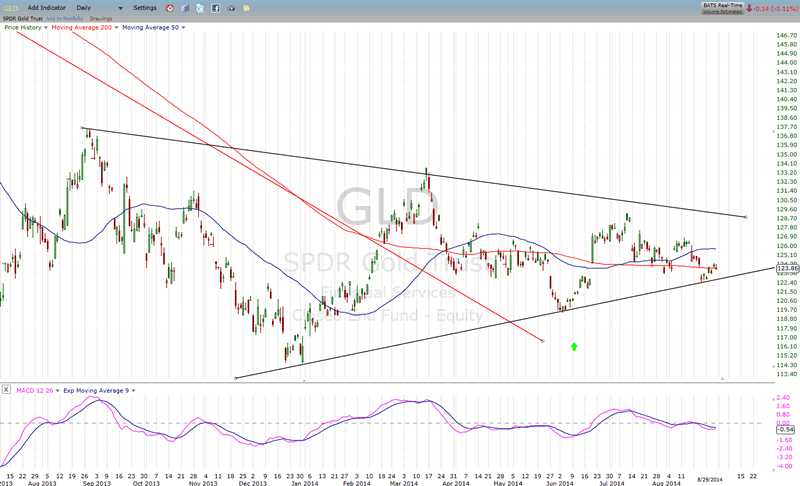Open the Add Indicator menu
This screenshot has height=486, width=800.
click(48, 8)
